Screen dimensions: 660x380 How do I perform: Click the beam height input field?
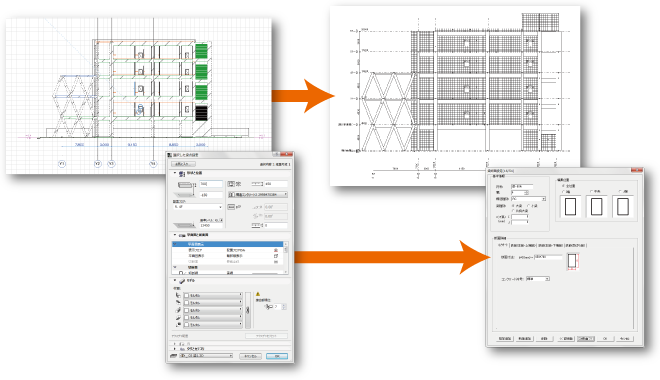pyautogui.click(x=210, y=184)
